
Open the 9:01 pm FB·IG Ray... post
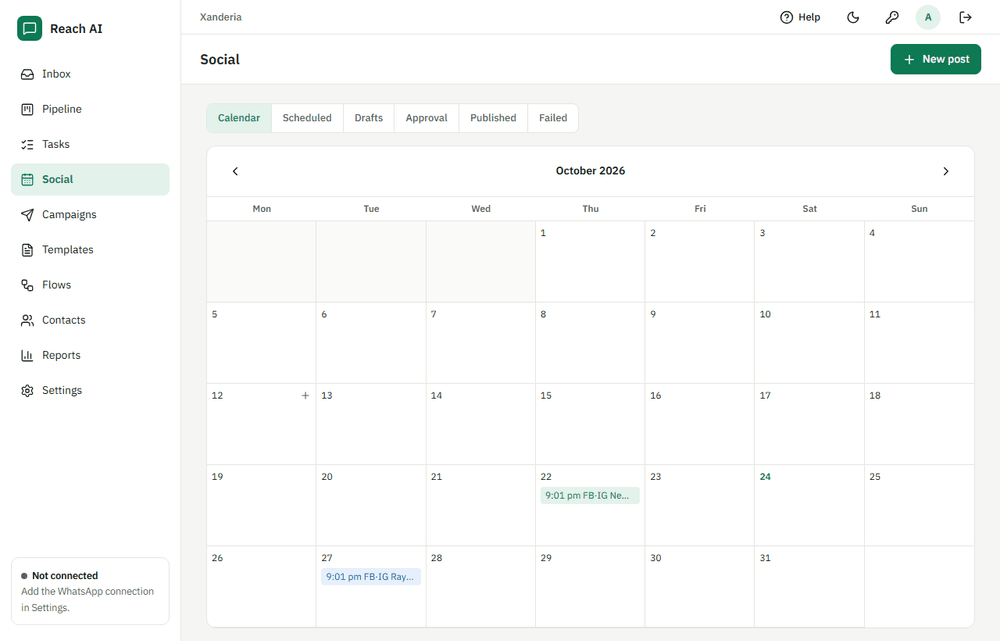click(x=371, y=577)
